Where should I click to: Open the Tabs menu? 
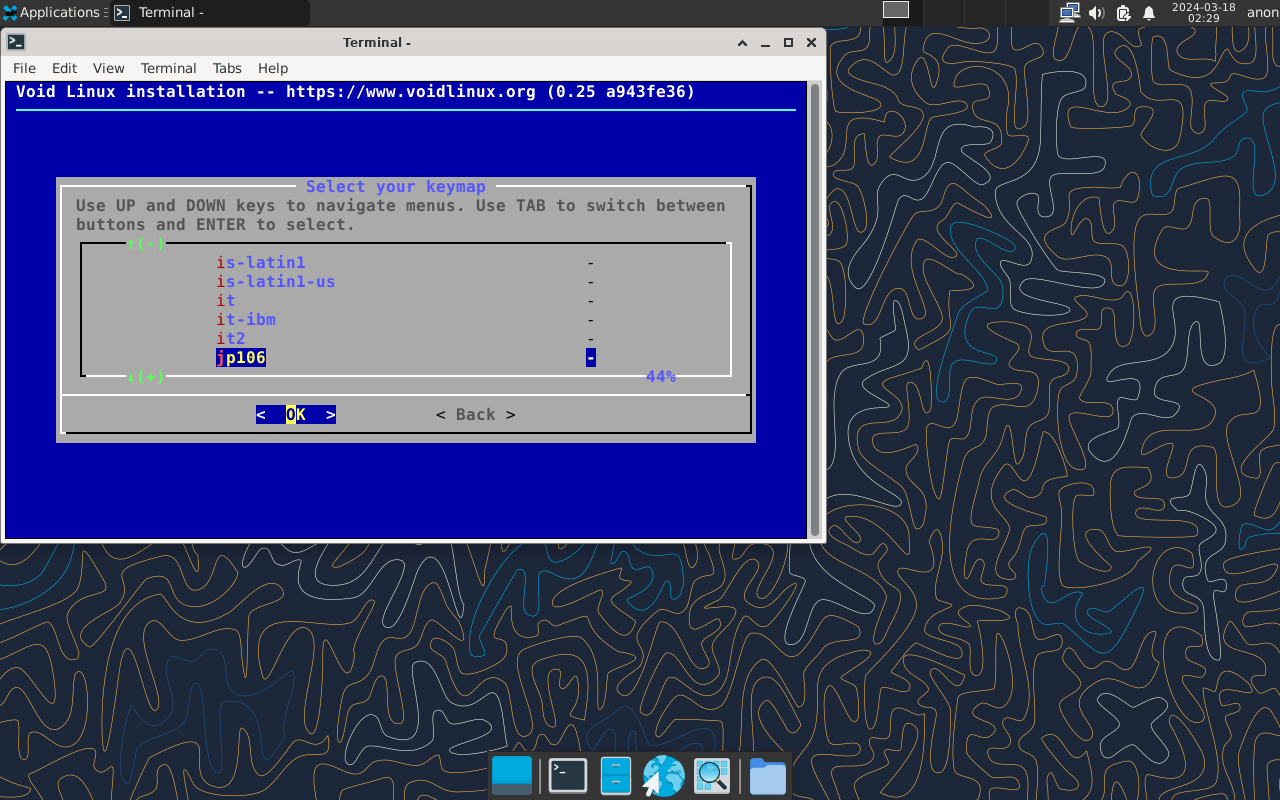pos(227,68)
